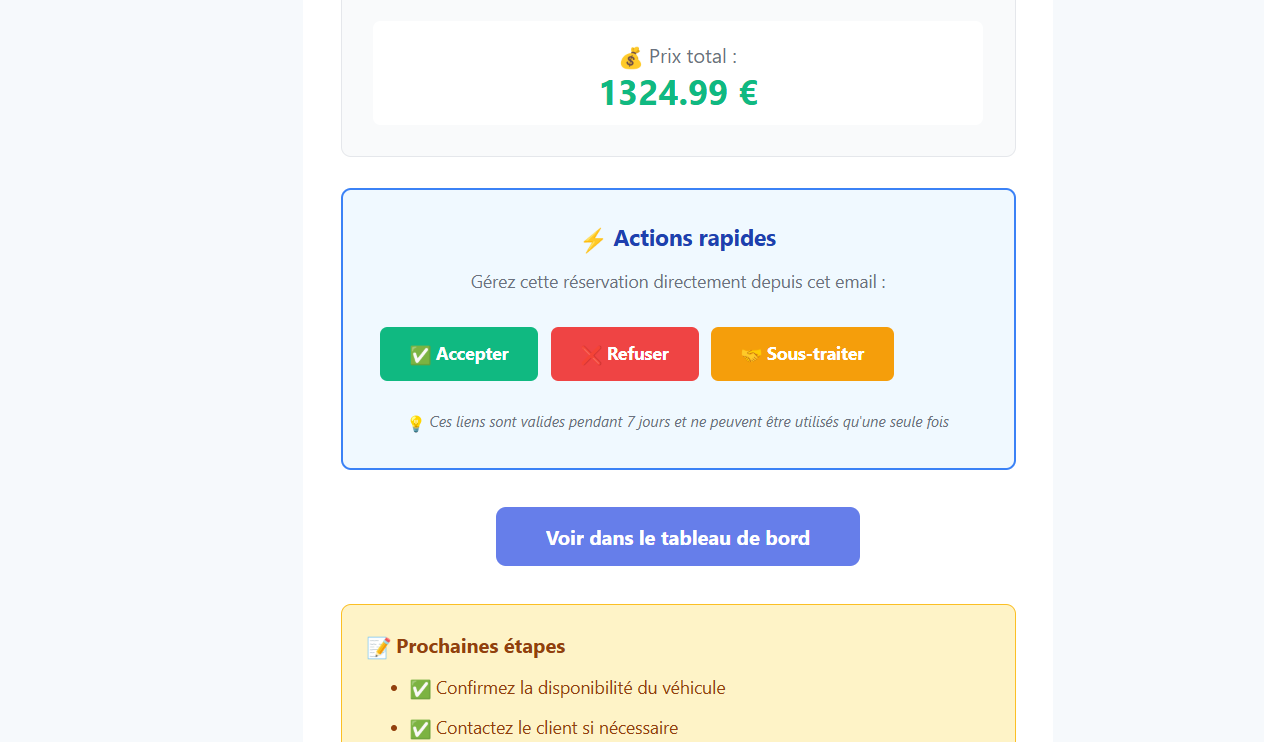Image resolution: width=1264 pixels, height=742 pixels.
Task: Click the handshake icon in Sous-traiter
Action: click(751, 355)
